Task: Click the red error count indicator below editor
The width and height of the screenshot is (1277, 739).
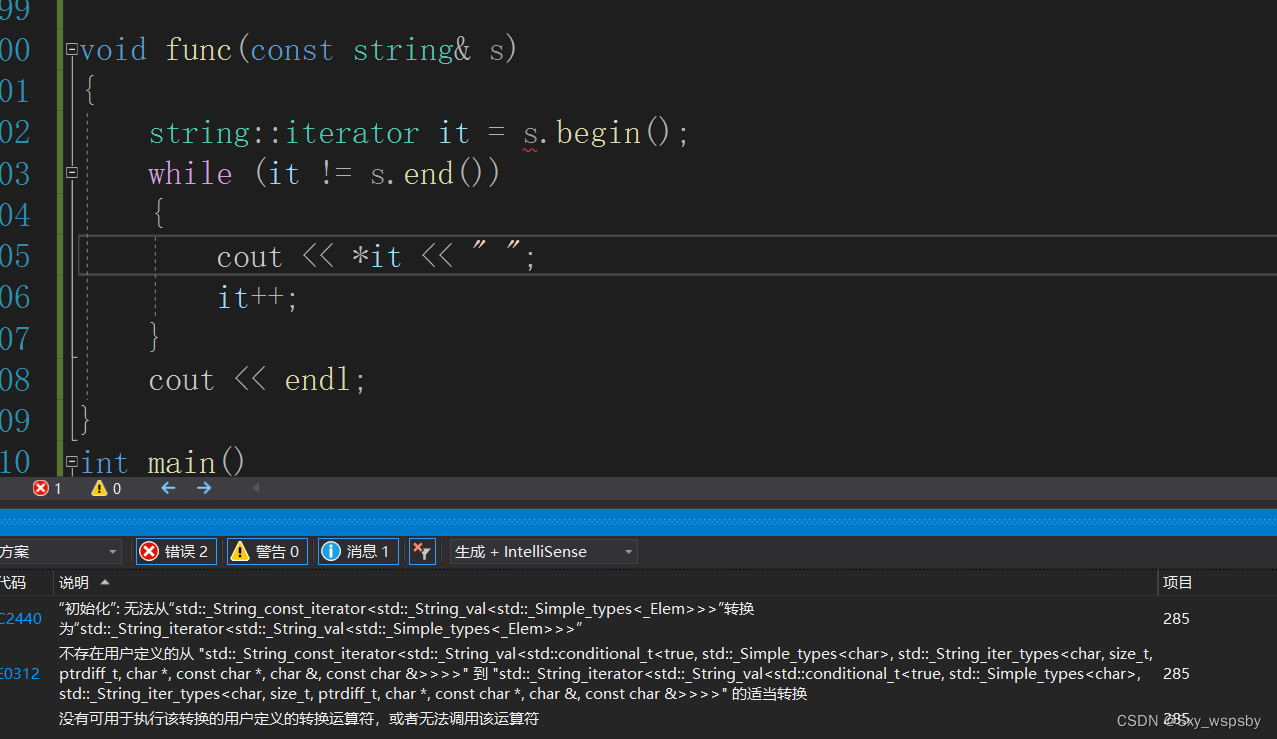Action: pos(47,488)
